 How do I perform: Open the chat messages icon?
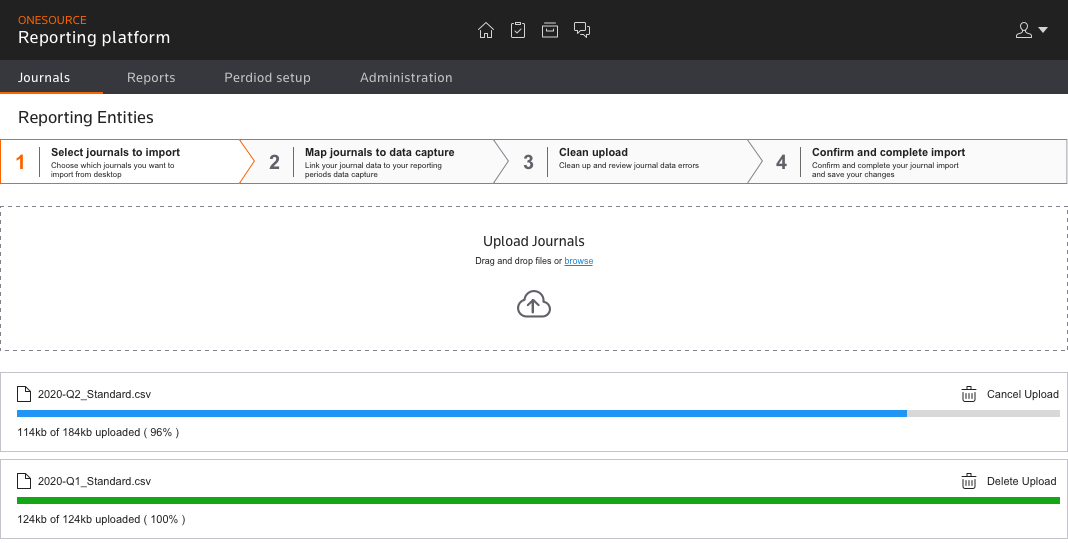click(582, 30)
